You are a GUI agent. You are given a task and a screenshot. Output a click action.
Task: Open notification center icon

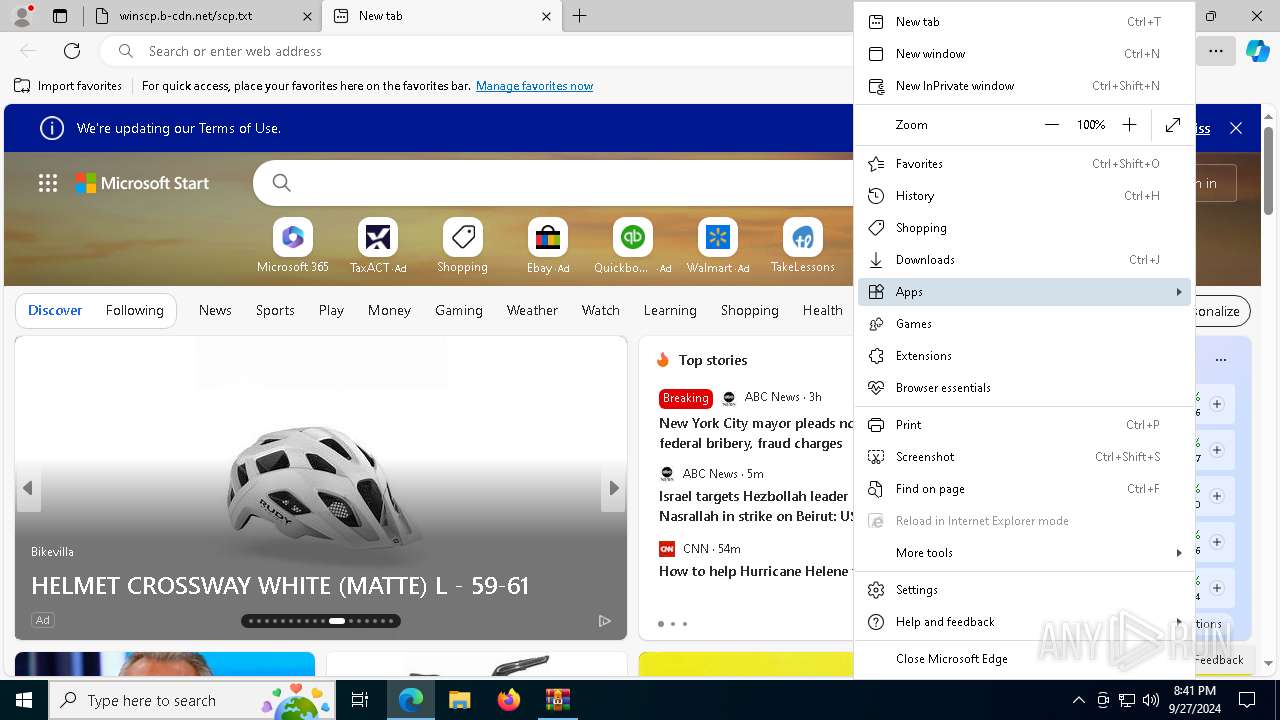1247,700
